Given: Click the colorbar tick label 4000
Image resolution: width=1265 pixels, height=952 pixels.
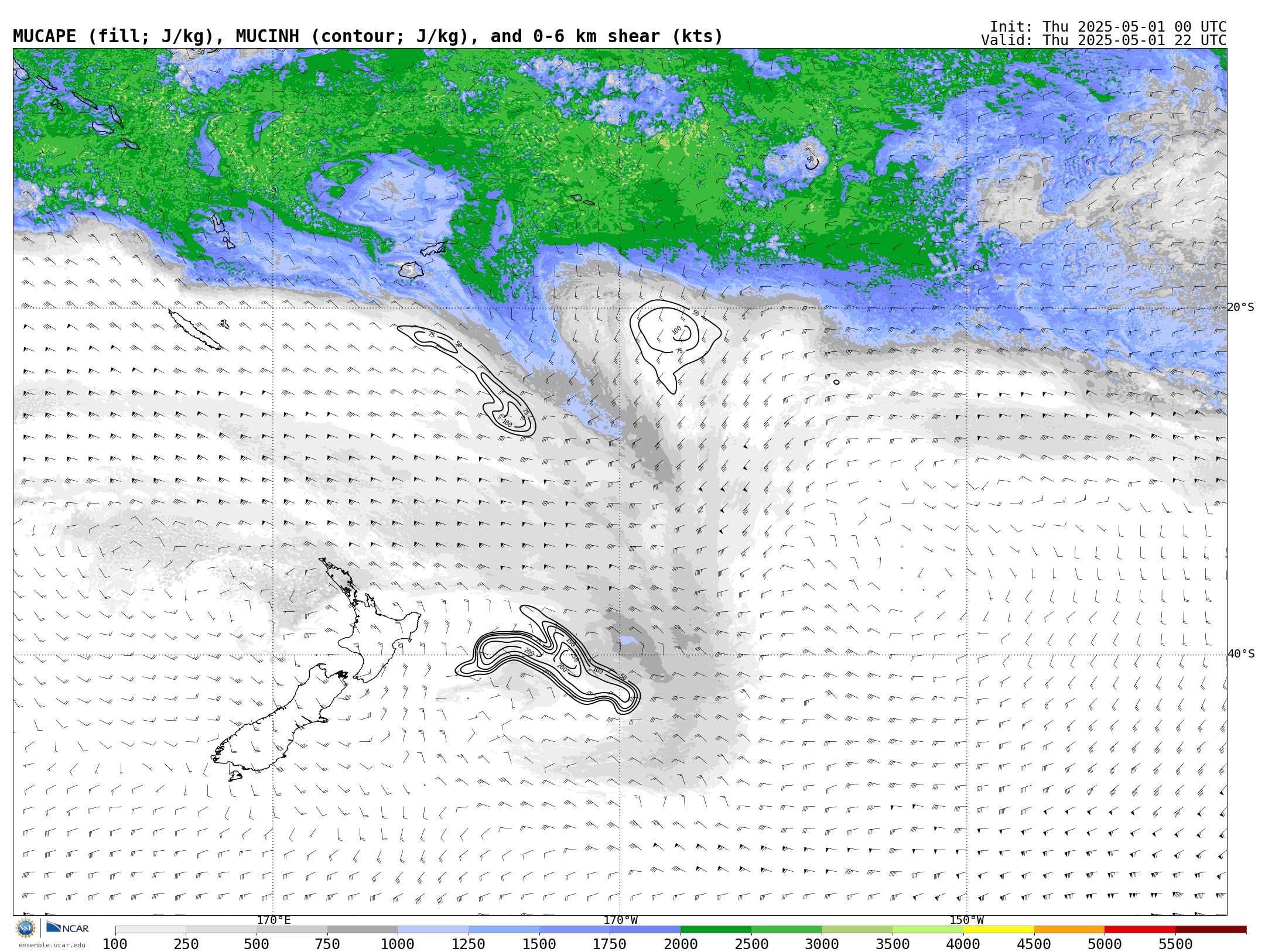Looking at the screenshot, I should pos(963,944).
